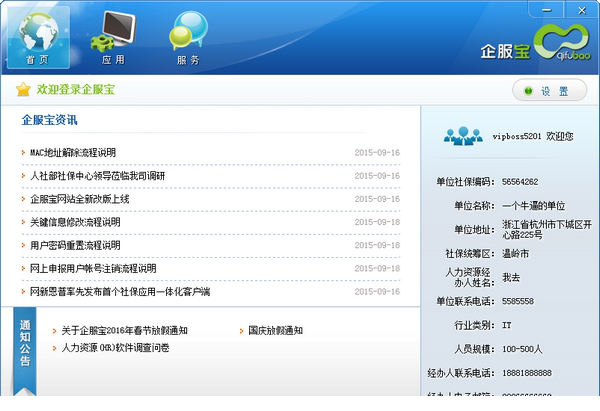Open the 首页 home globe icon
Screen dimensions: 600x411
(x=37, y=35)
